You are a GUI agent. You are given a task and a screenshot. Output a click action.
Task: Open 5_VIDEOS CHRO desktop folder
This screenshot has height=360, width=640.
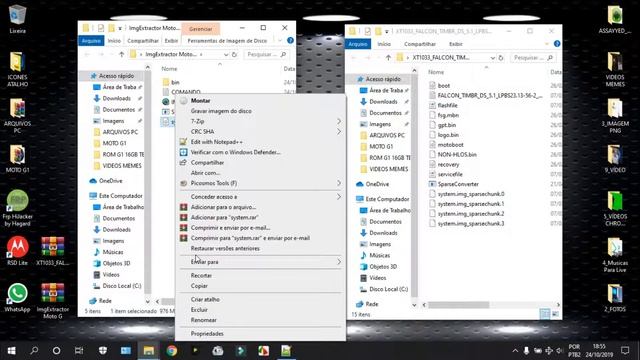tap(615, 208)
